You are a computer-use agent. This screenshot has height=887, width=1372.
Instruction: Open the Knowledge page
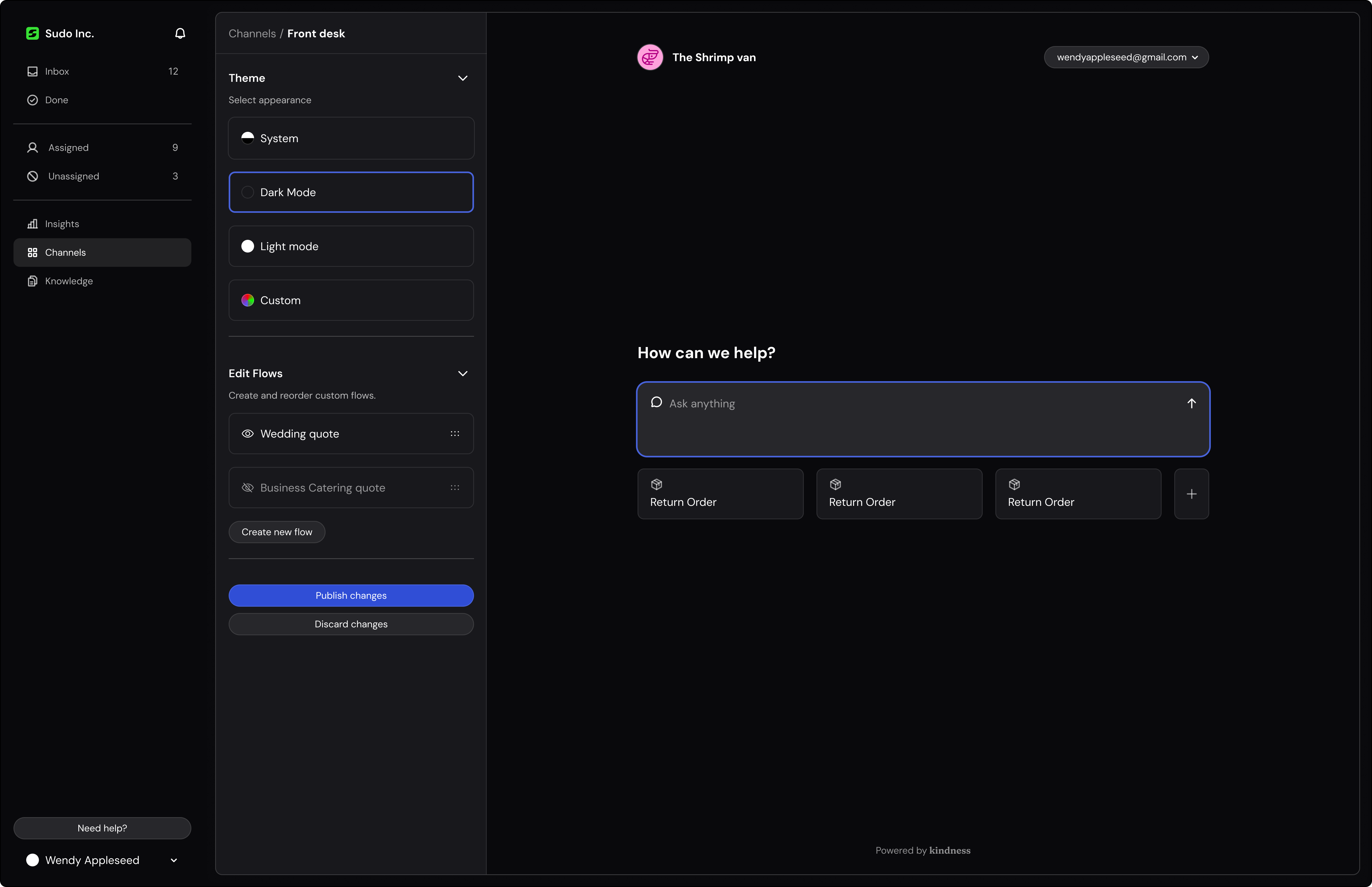[102, 281]
